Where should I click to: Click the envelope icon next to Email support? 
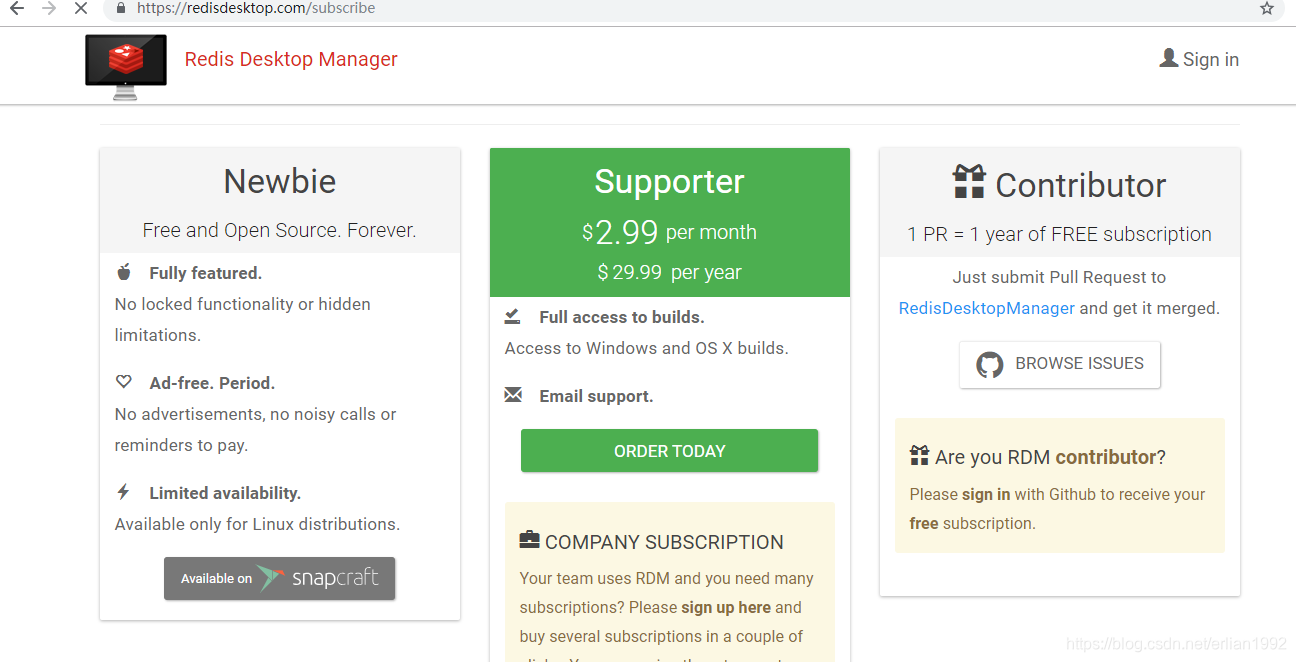pos(513,395)
